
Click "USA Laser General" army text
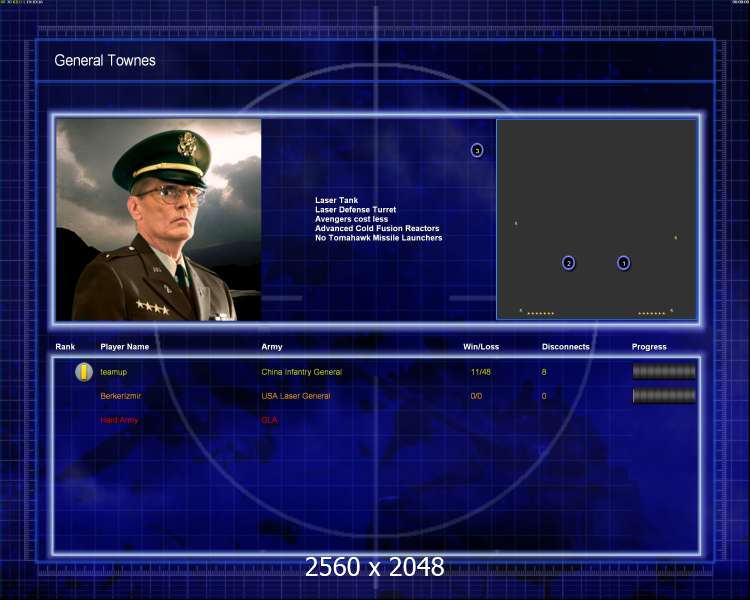(296, 396)
